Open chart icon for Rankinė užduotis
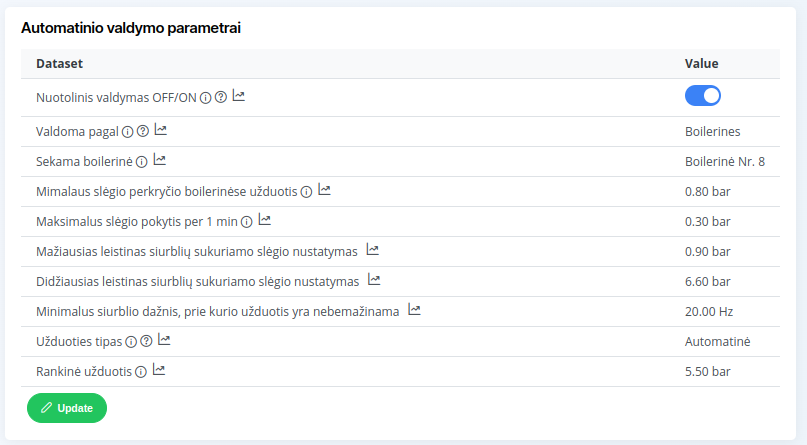The height and width of the screenshot is (445, 807). [x=158, y=370]
